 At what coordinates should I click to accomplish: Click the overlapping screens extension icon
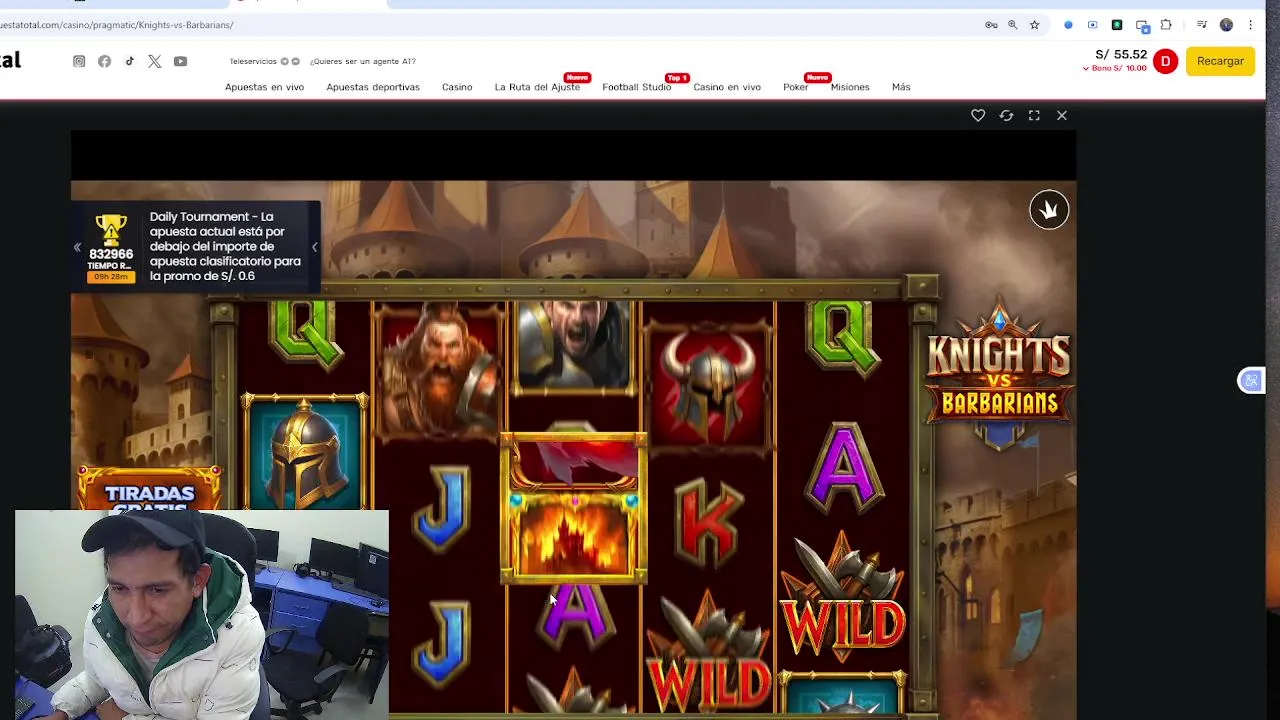[x=1142, y=26]
